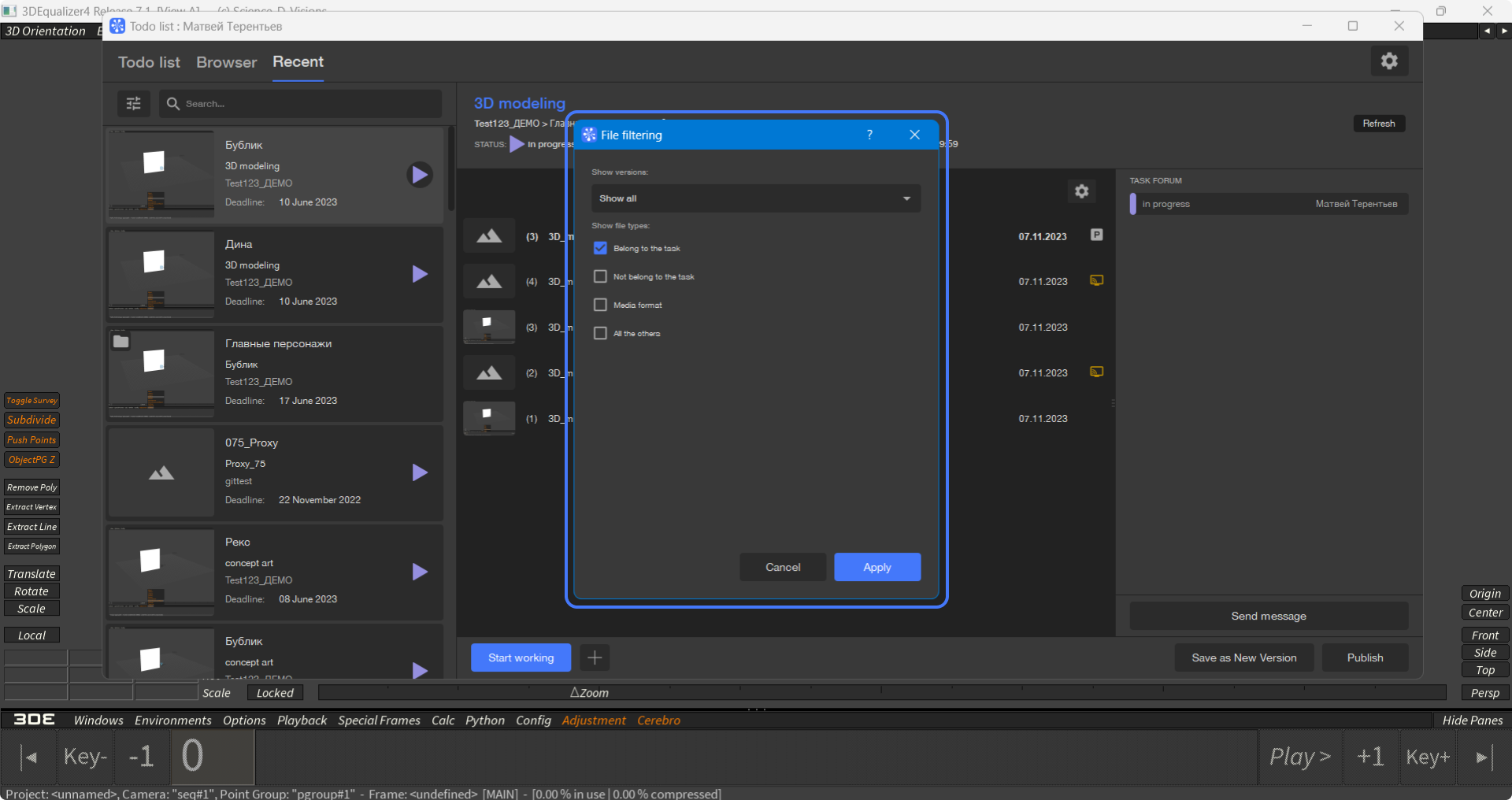1512x800 pixels.
Task: Toggle the Locked button
Action: [275, 693]
